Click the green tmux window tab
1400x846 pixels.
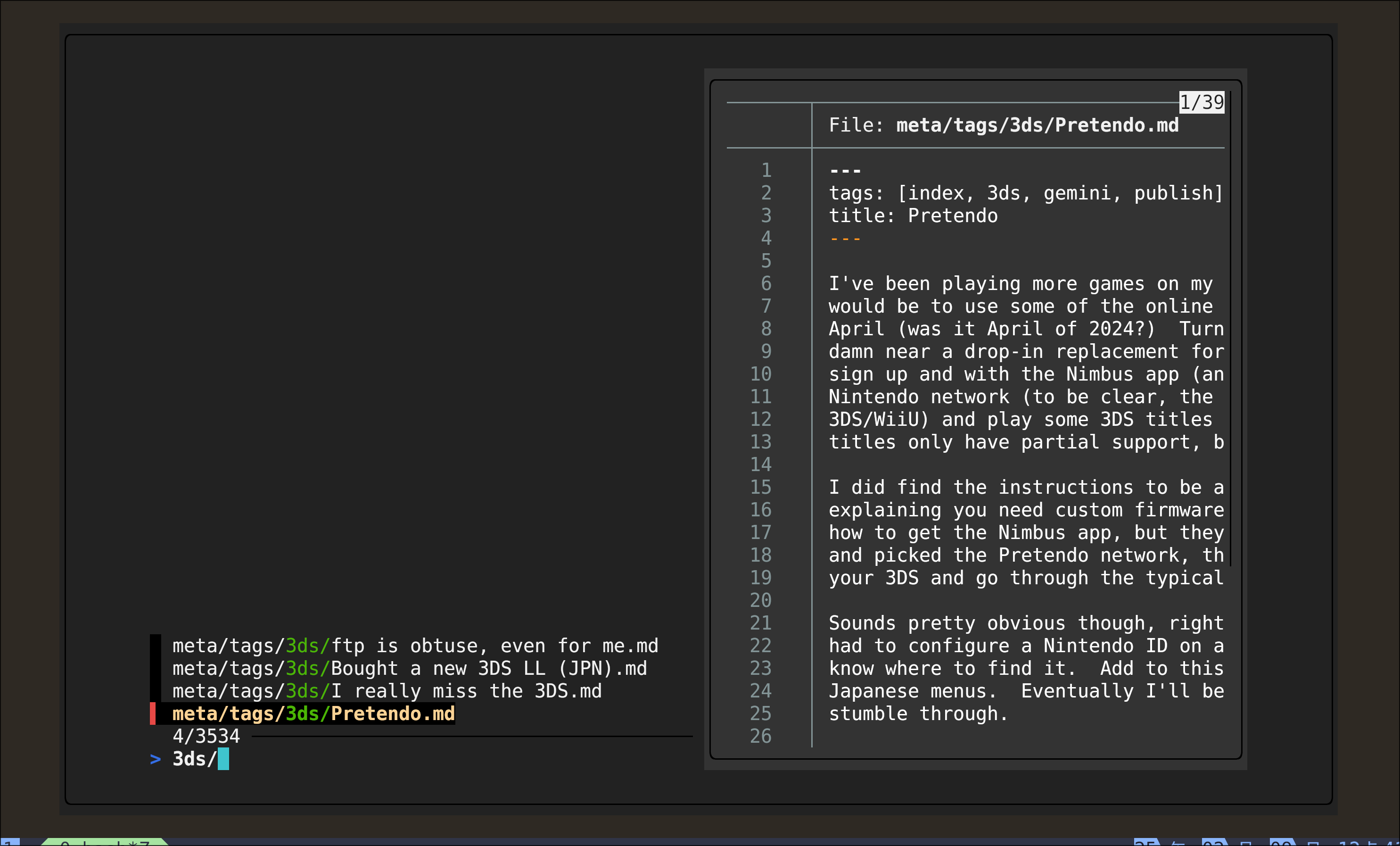pyautogui.click(x=105, y=843)
